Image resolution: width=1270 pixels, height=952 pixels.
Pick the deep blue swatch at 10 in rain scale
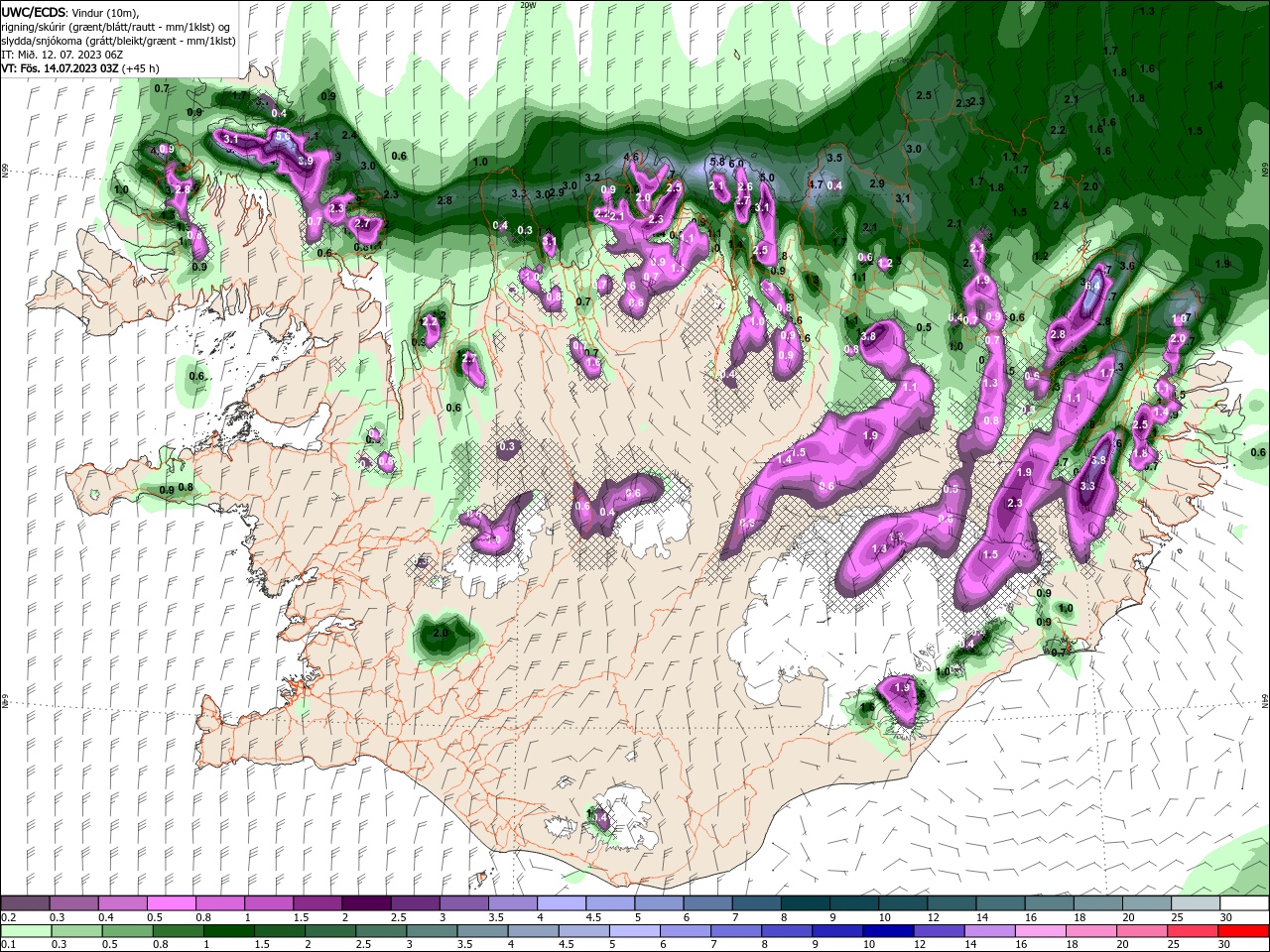888,932
